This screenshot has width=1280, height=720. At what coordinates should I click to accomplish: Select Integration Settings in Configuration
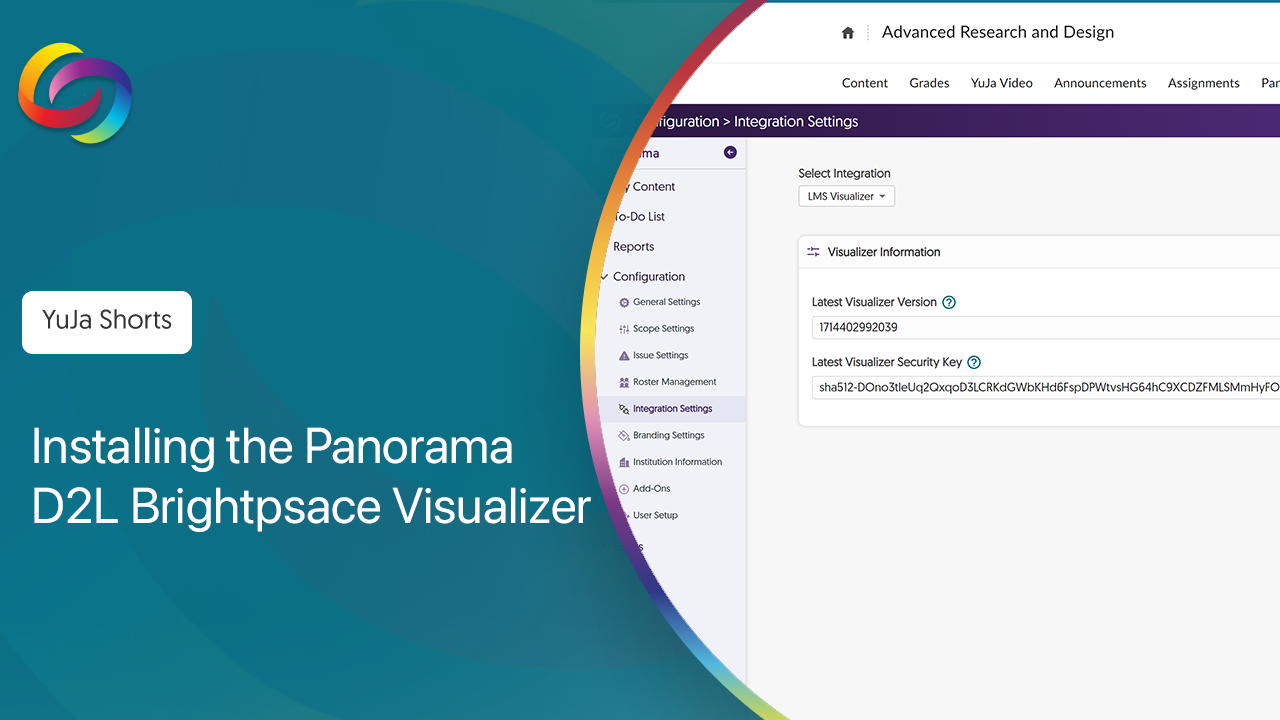click(x=673, y=409)
